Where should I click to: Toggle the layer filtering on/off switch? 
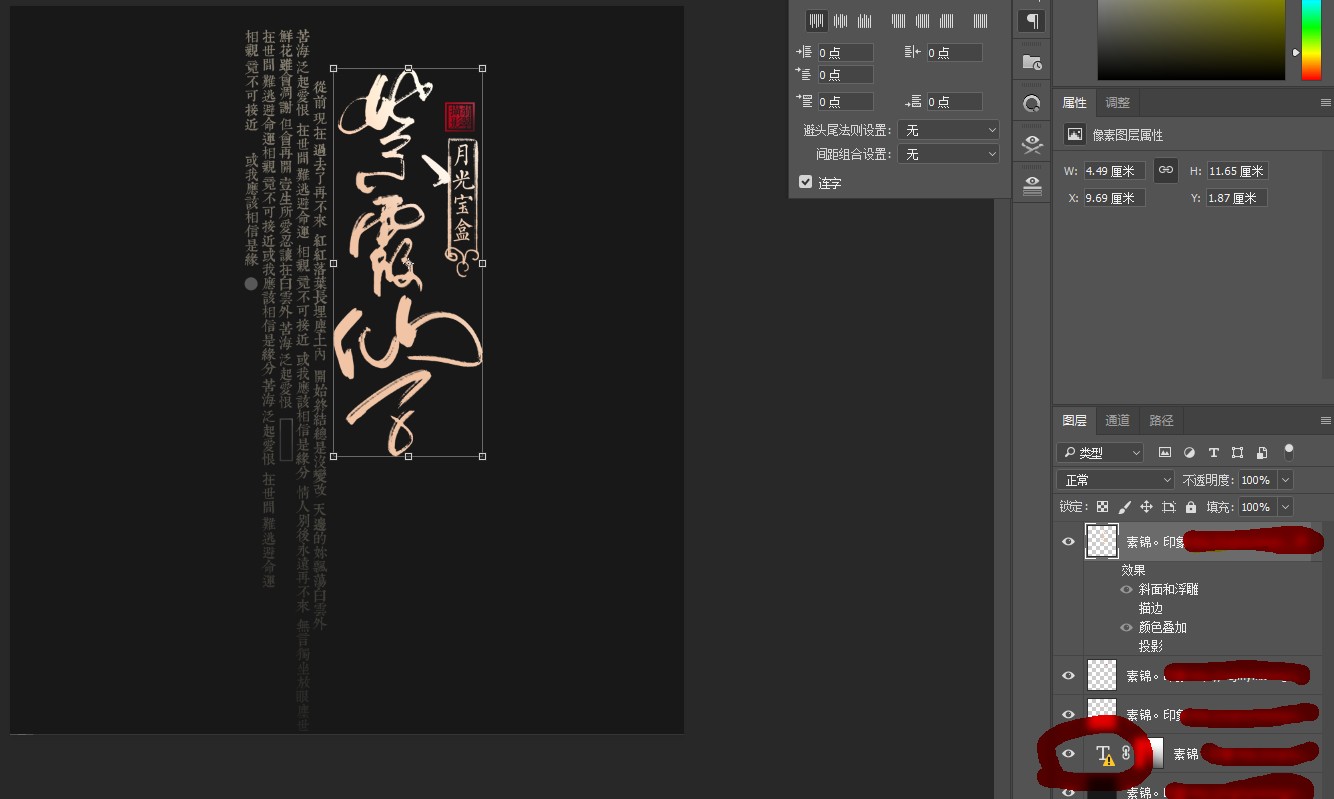tap(1289, 452)
